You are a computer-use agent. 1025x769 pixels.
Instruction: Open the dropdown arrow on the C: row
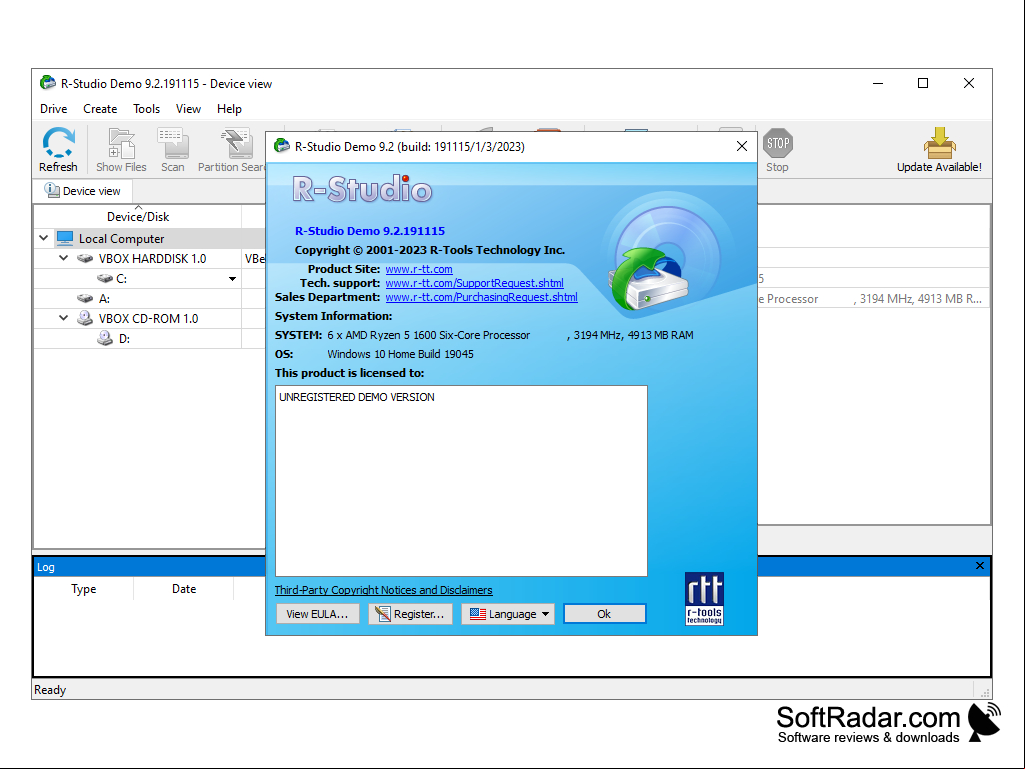232,279
